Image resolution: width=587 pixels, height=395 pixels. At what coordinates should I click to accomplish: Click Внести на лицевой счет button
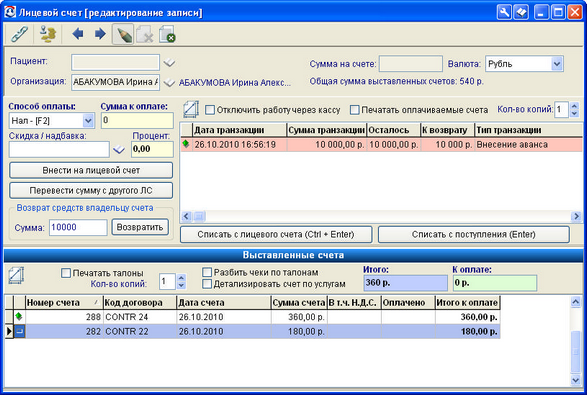[x=91, y=170]
